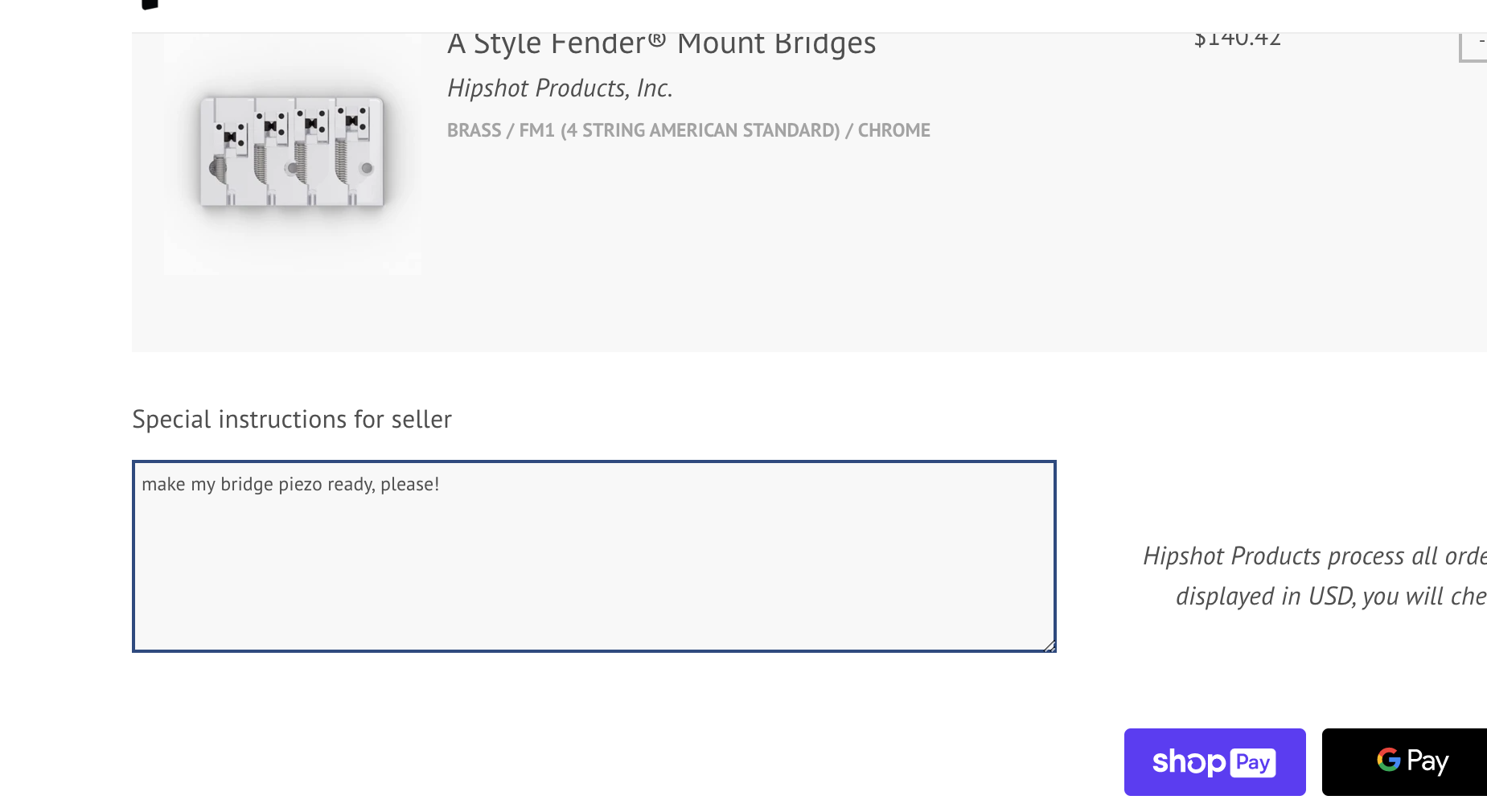1487x812 pixels.
Task: Click the Hipshot Products, Inc. vendor name
Action: (x=560, y=88)
